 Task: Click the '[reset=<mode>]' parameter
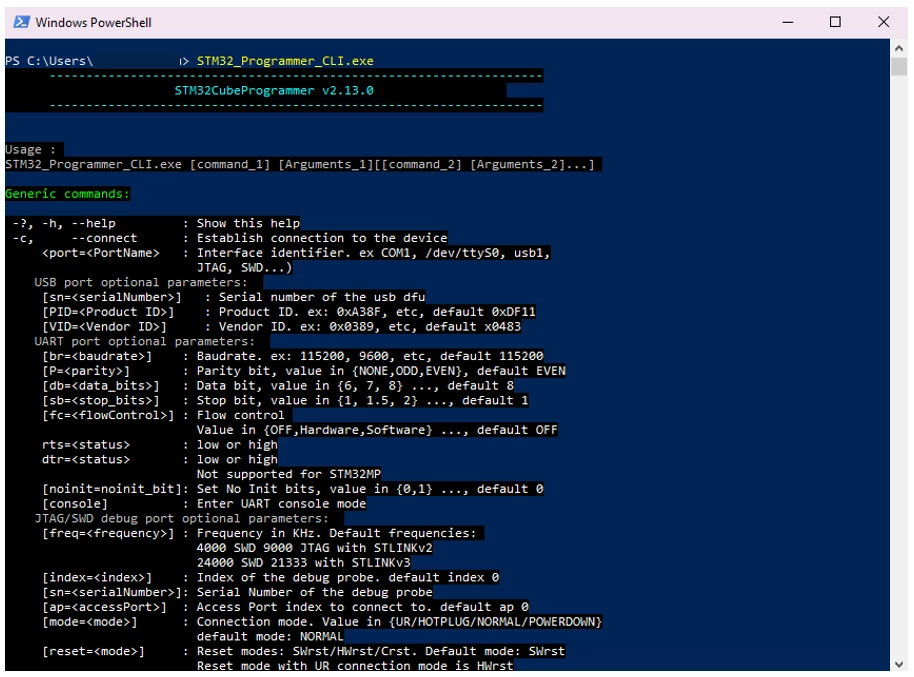point(93,651)
